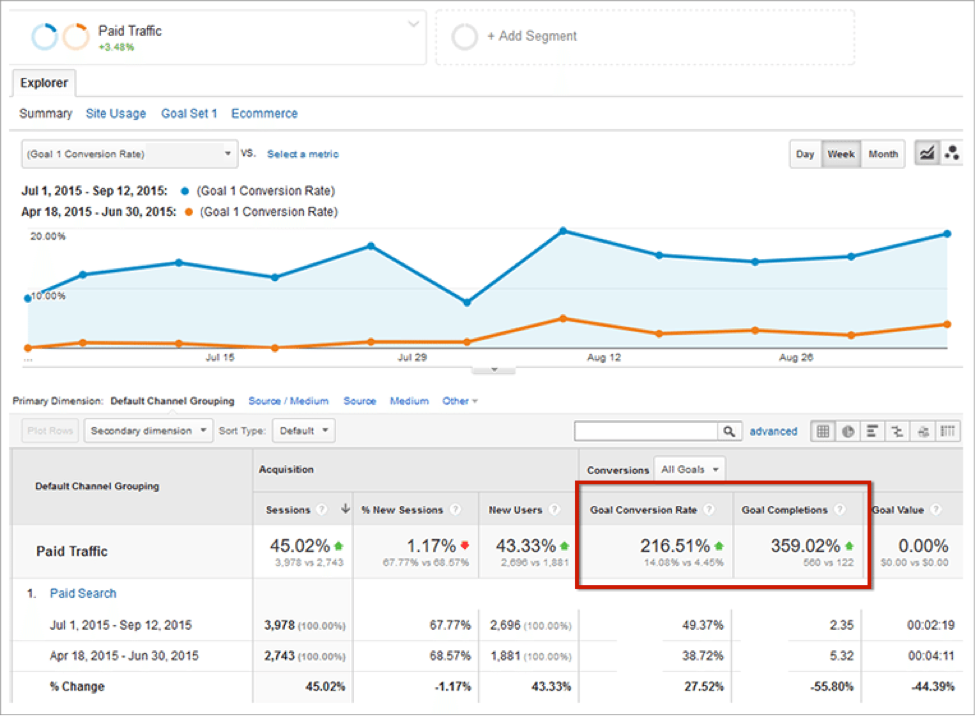This screenshot has width=975, height=716.
Task: Switch to the Ecommerce tab
Action: click(x=264, y=114)
